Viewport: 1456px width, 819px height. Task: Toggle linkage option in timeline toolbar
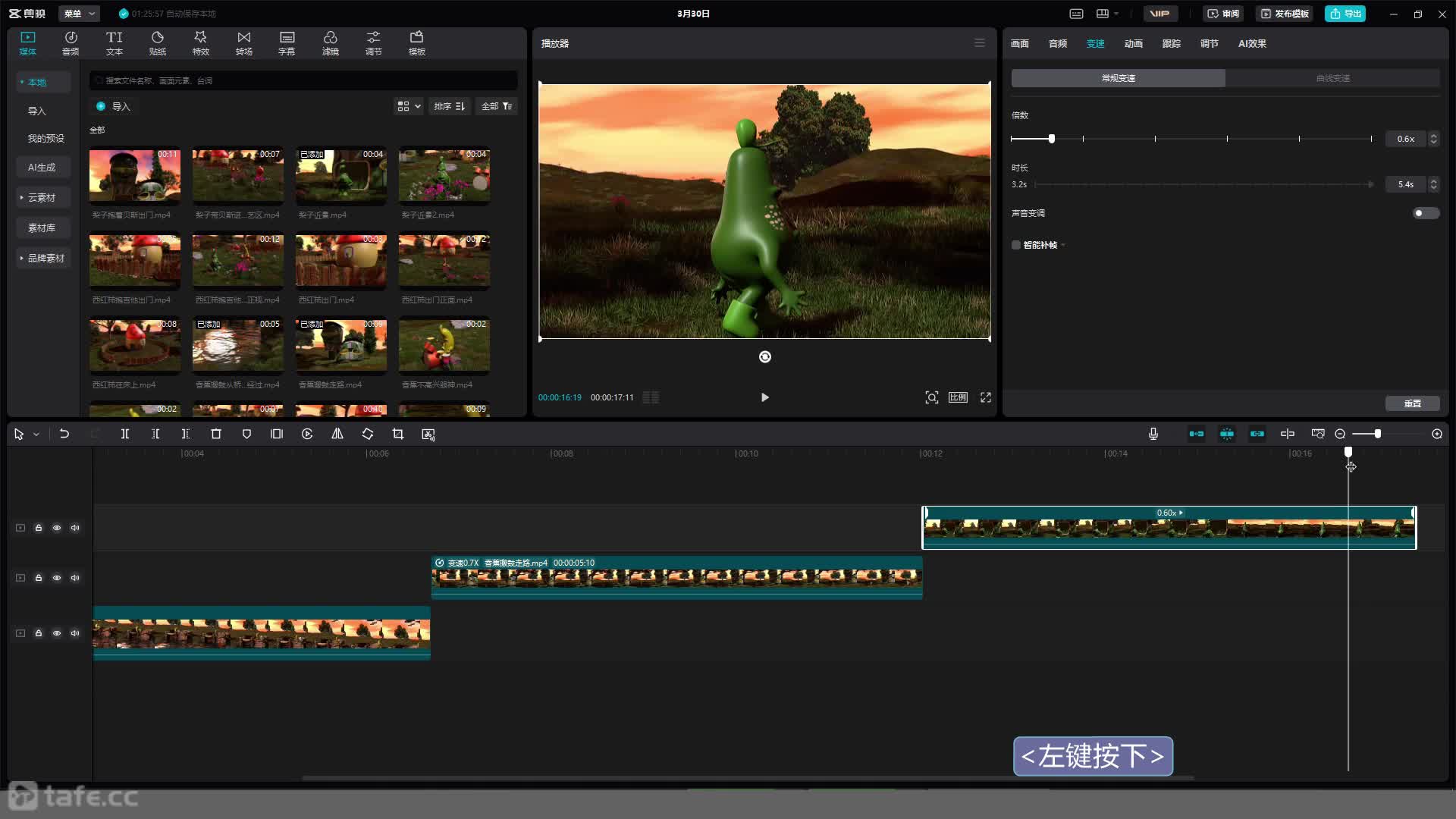1257,434
